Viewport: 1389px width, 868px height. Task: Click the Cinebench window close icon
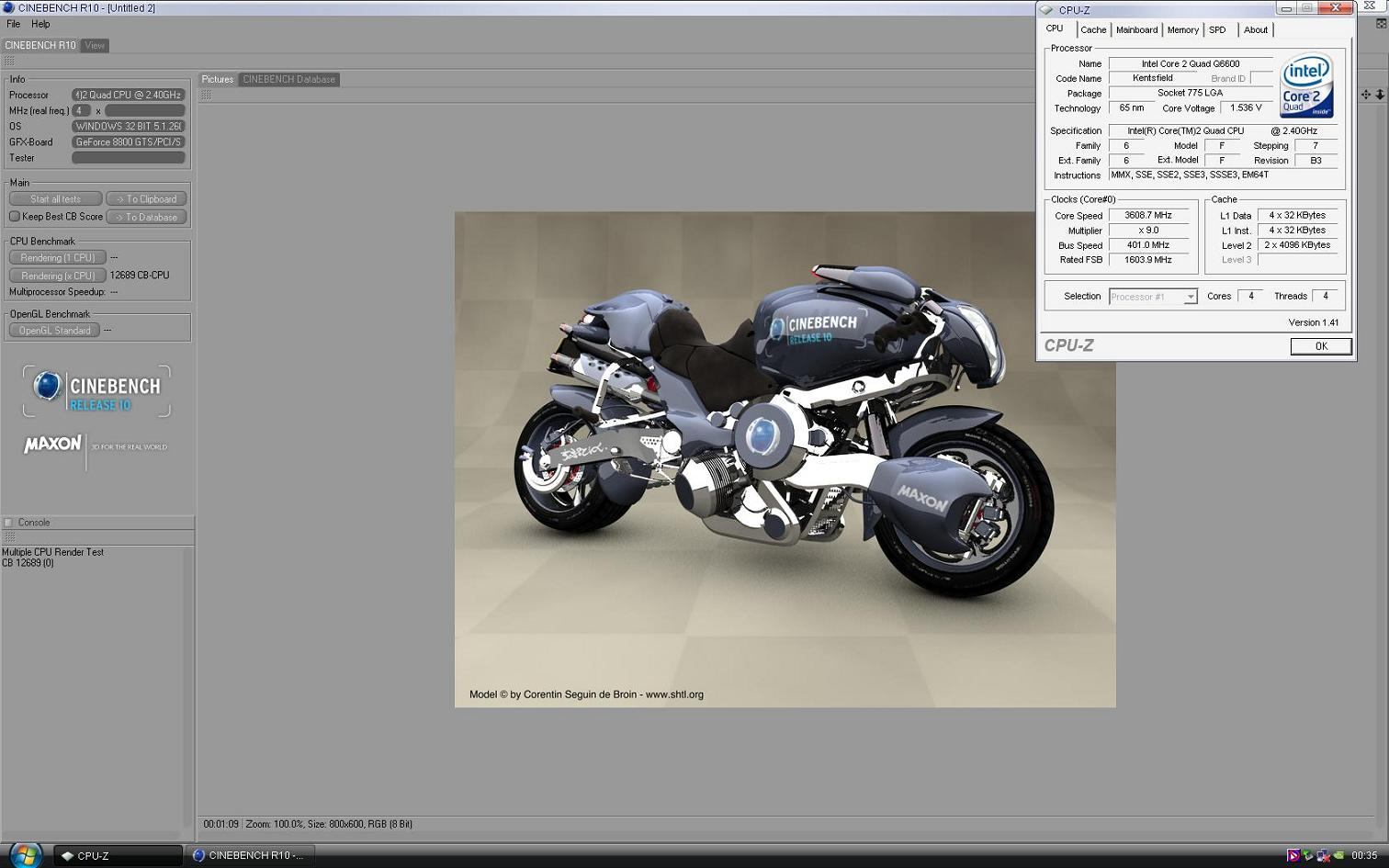pyautogui.click(x=1369, y=6)
